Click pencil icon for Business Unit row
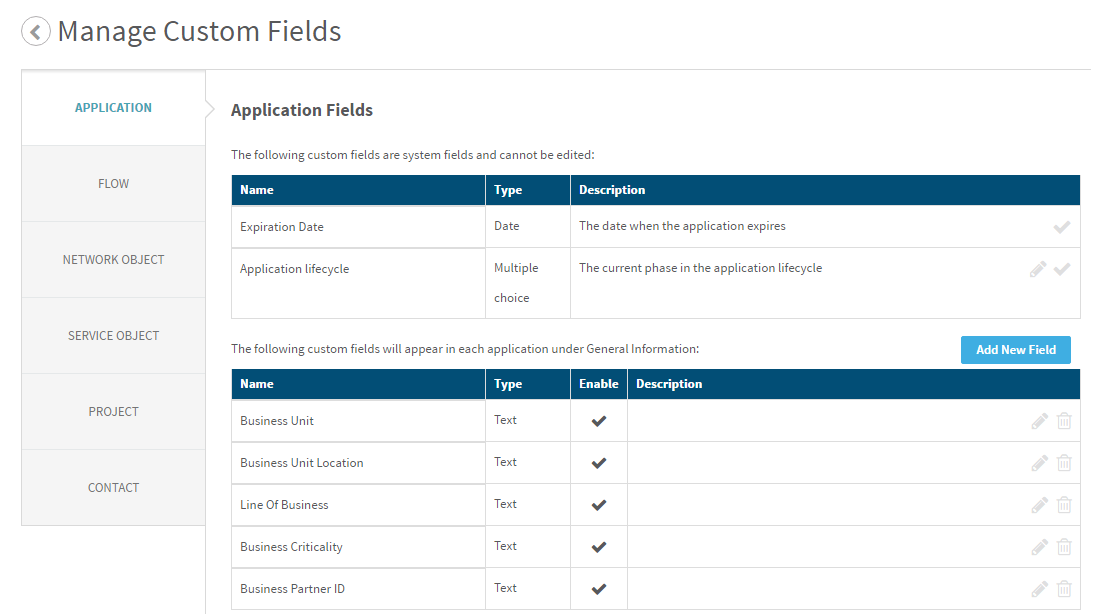Screen dimensions: 1116x614 click(x=1039, y=421)
